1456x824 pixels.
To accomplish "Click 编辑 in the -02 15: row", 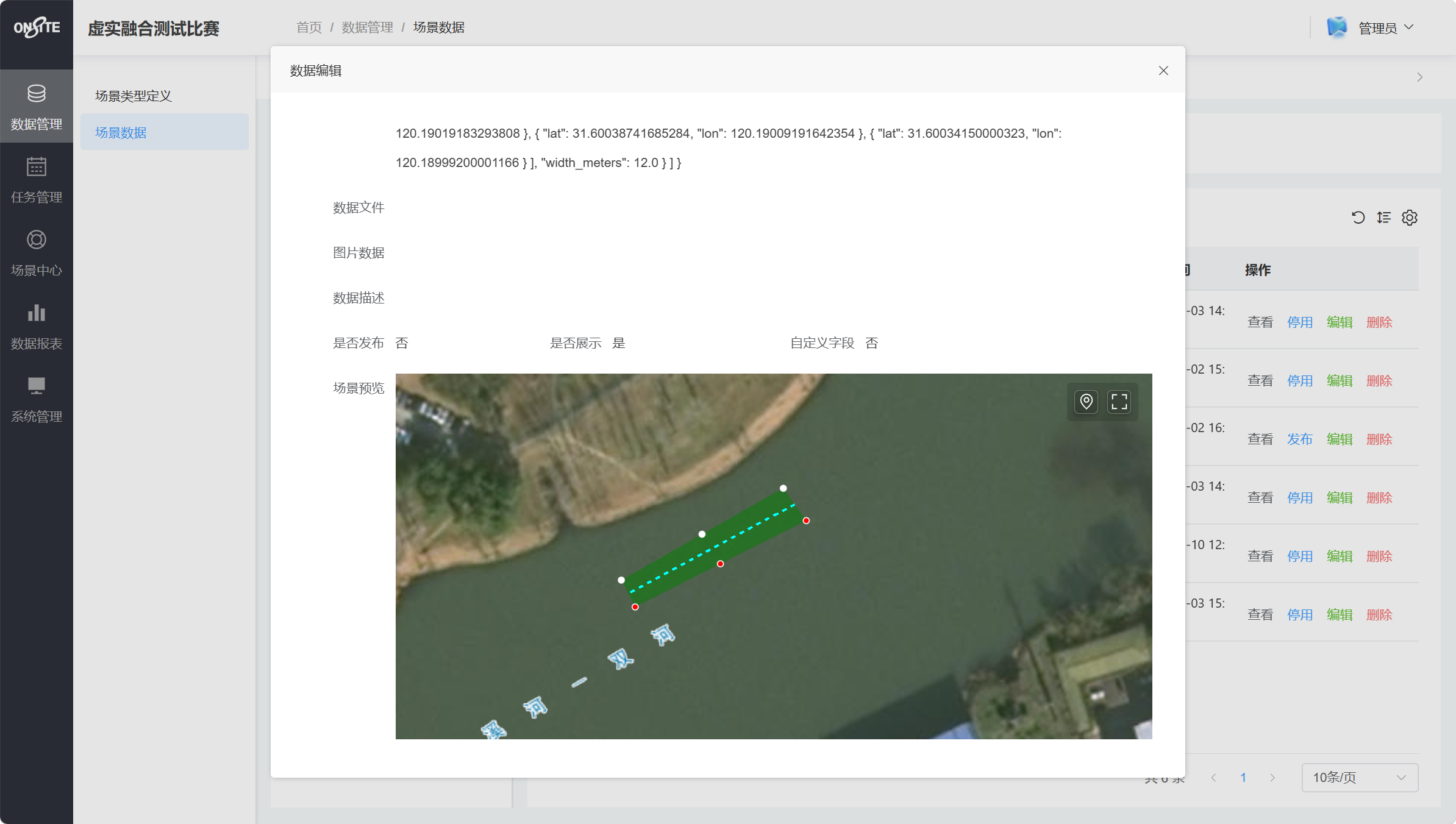I will tap(1340, 381).
